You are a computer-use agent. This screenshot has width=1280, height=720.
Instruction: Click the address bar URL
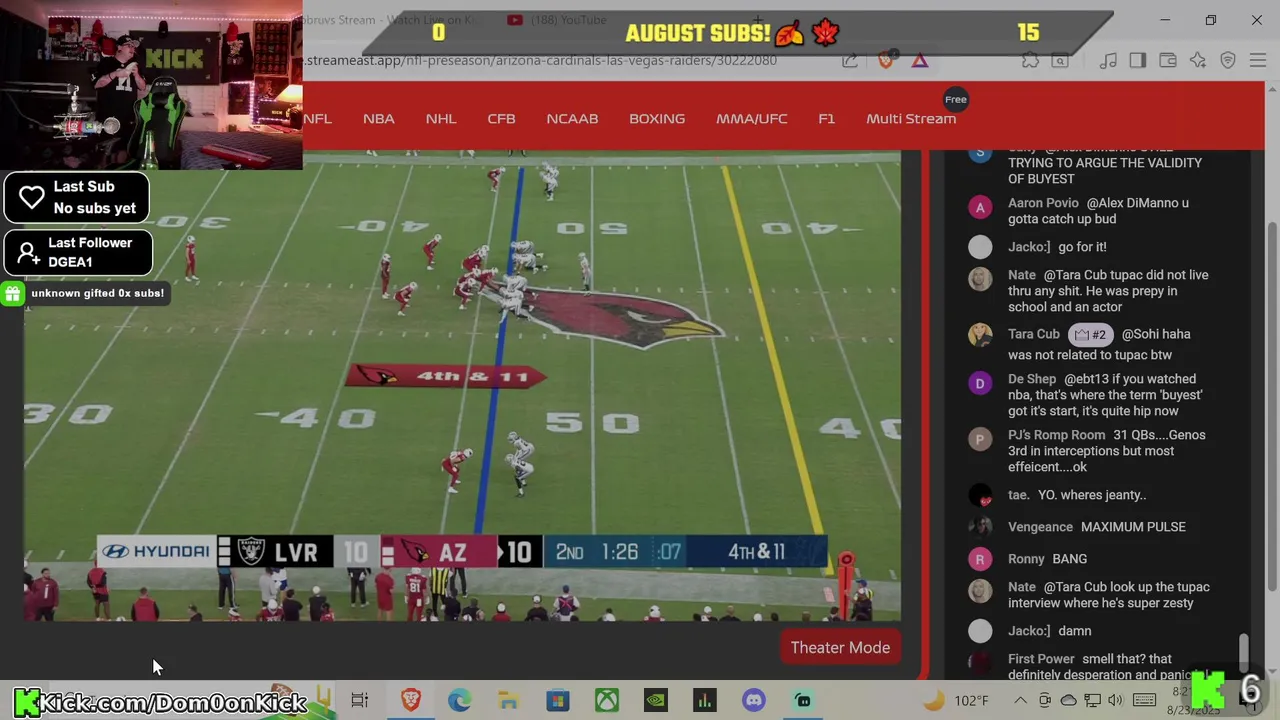tap(540, 60)
